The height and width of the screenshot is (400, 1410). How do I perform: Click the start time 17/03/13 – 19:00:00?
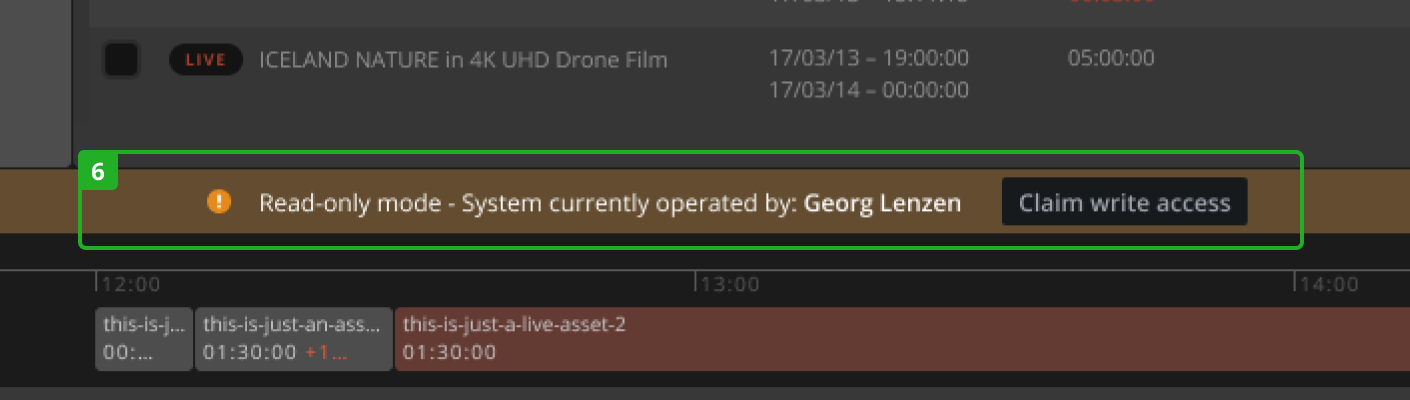point(868,58)
